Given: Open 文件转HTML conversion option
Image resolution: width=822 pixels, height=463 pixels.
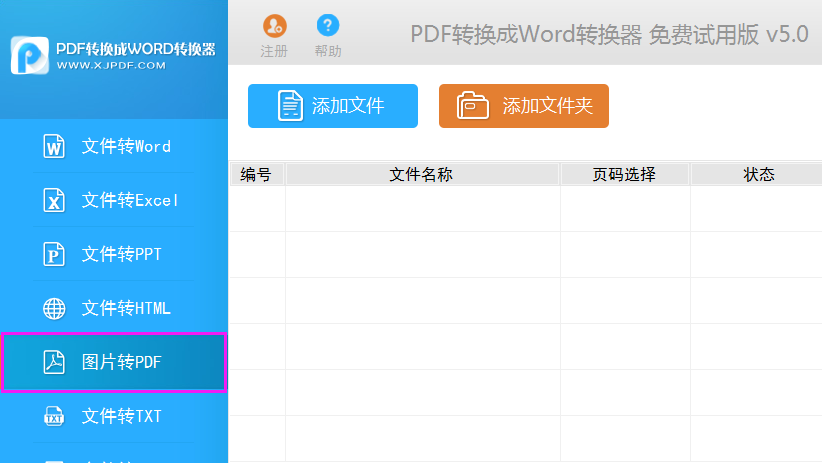Looking at the screenshot, I should (x=114, y=308).
